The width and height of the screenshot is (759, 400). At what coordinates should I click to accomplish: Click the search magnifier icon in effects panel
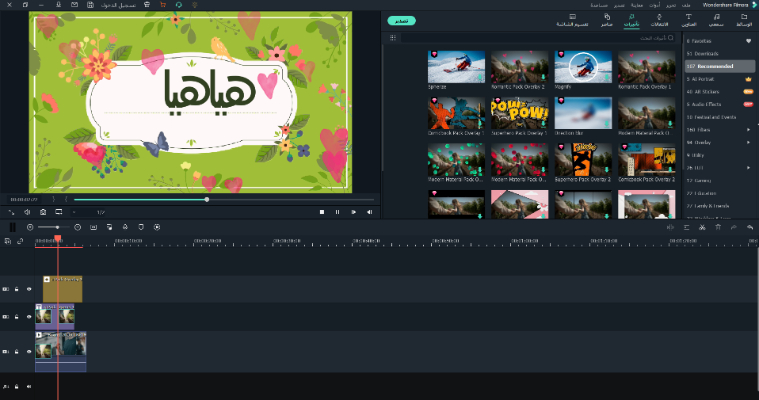click(x=671, y=38)
